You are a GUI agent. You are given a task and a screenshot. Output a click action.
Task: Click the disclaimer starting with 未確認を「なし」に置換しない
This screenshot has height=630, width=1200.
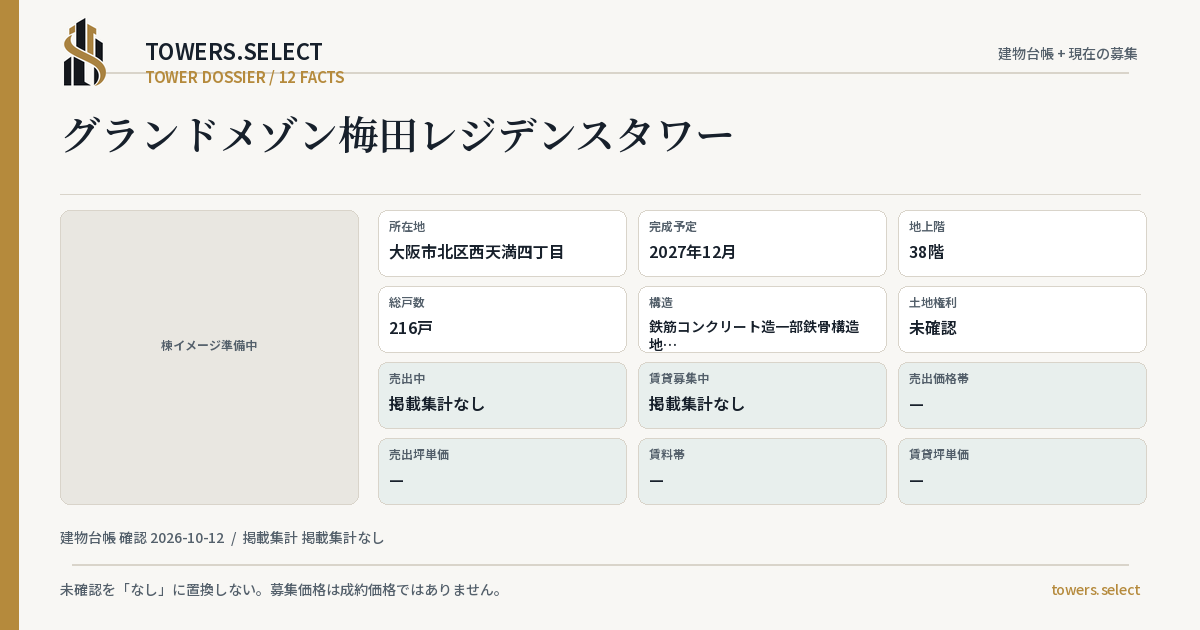click(281, 589)
